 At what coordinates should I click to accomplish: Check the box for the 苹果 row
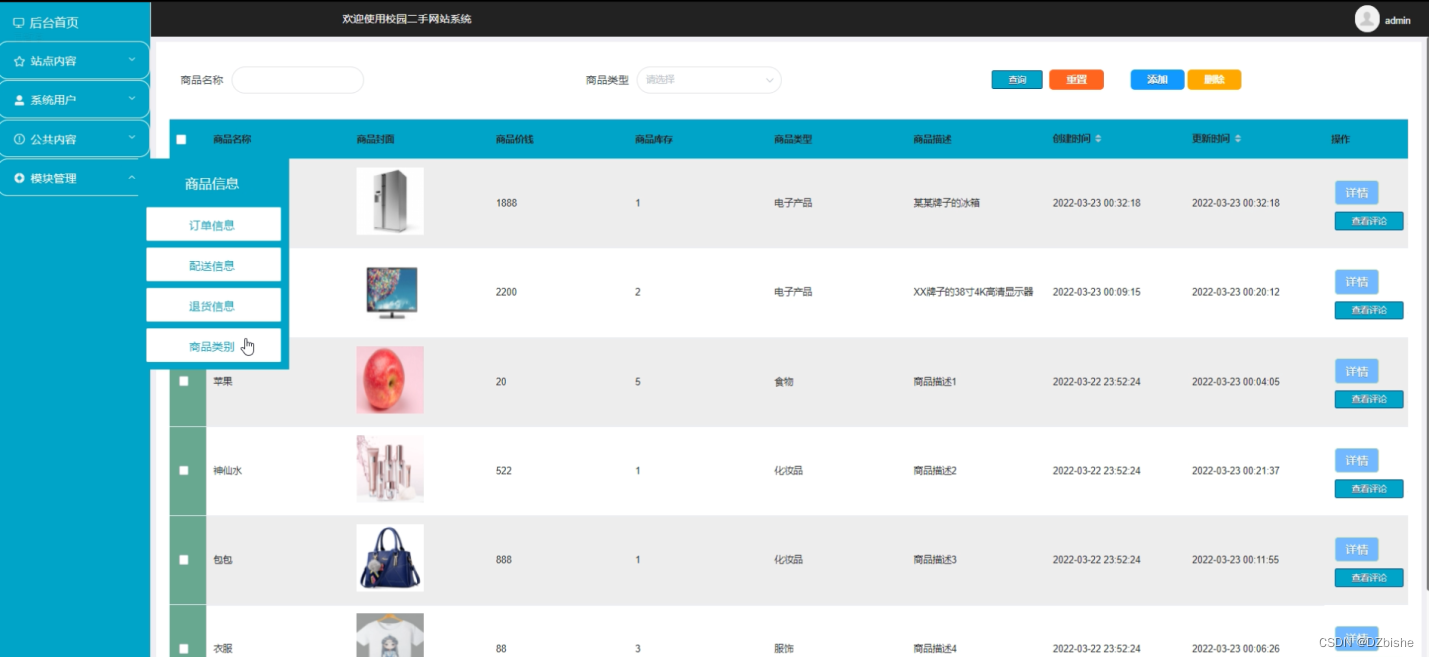183,381
